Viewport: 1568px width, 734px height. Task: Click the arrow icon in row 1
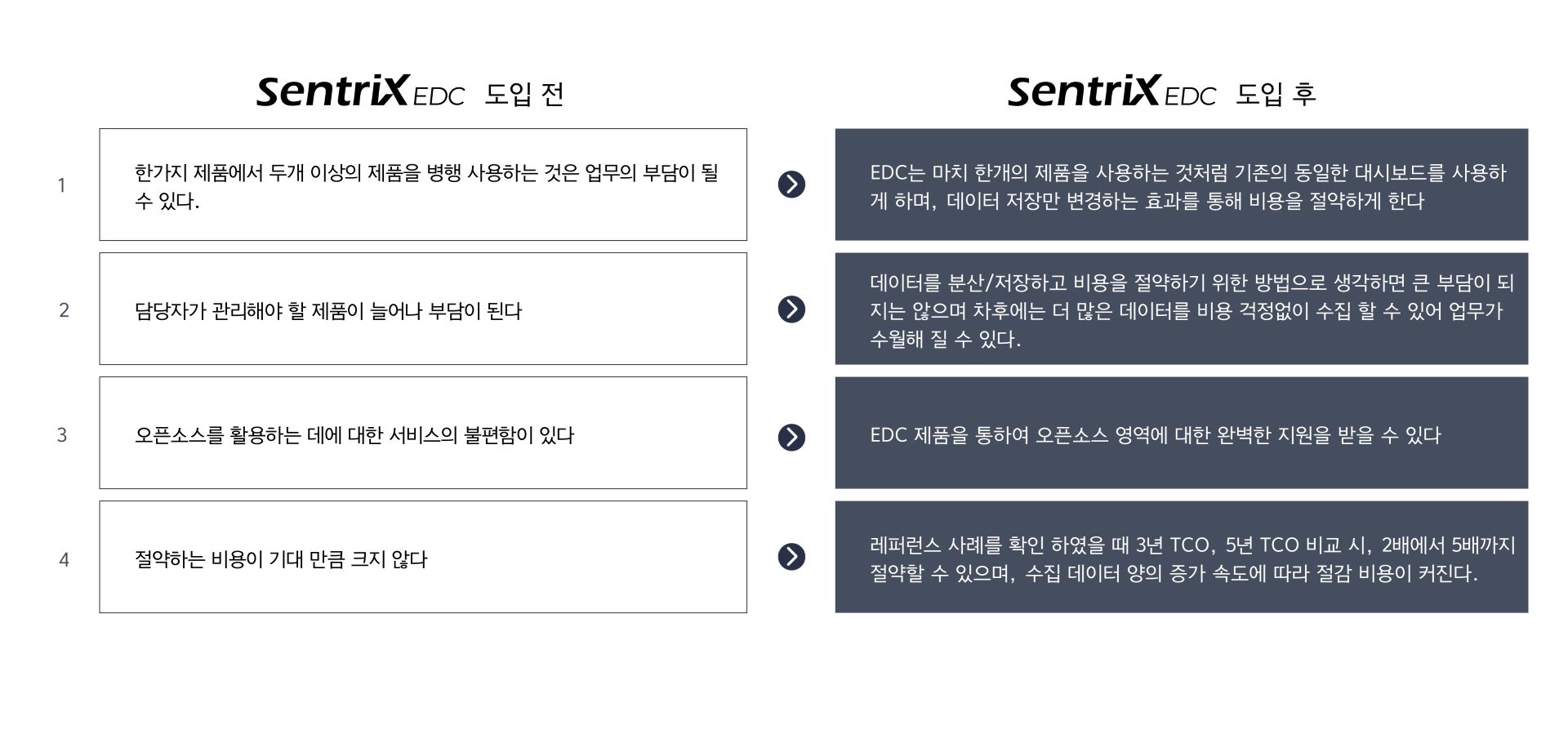coord(791,185)
